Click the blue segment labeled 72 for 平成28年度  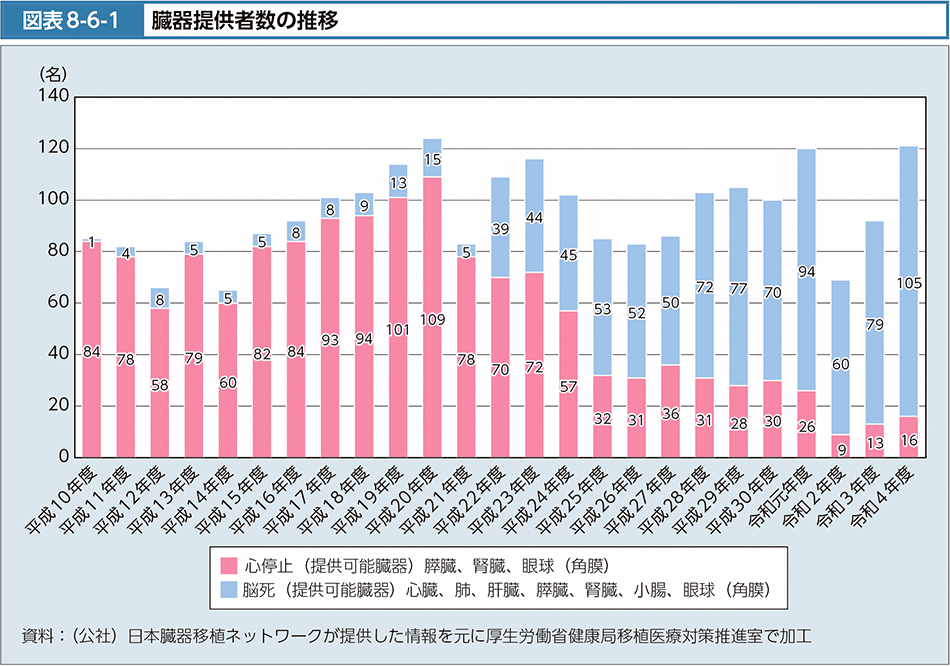click(704, 286)
